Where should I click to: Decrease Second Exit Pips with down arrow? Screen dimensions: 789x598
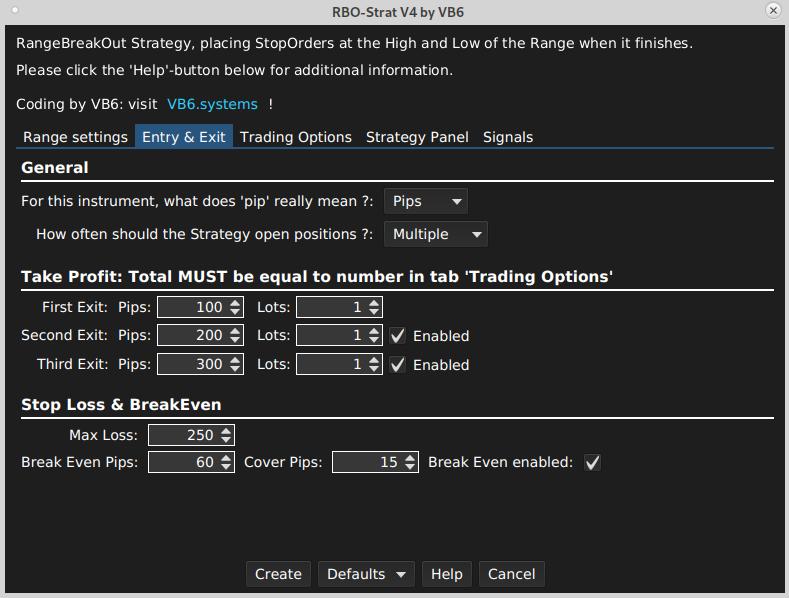click(x=235, y=341)
